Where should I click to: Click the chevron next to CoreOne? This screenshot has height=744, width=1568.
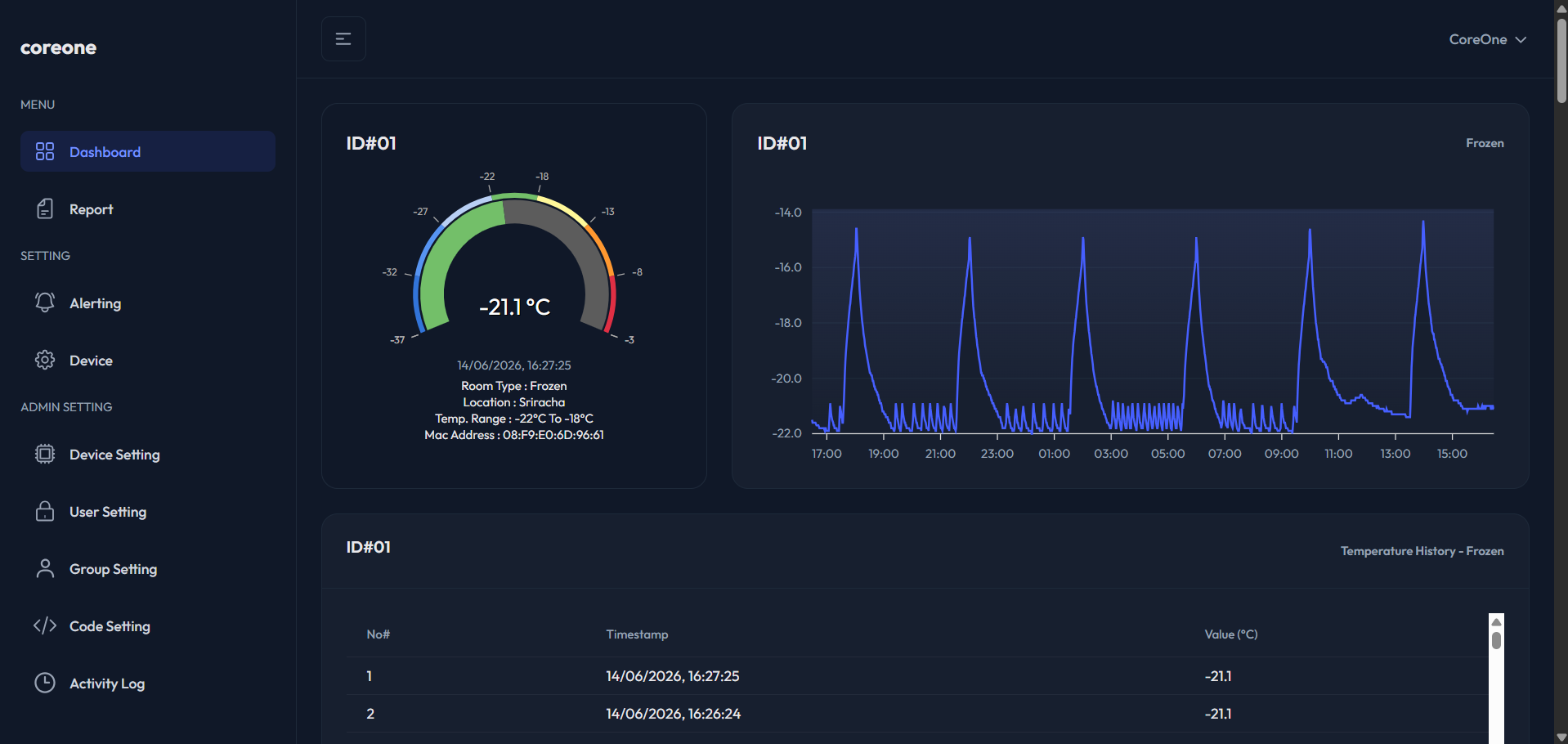coord(1521,39)
